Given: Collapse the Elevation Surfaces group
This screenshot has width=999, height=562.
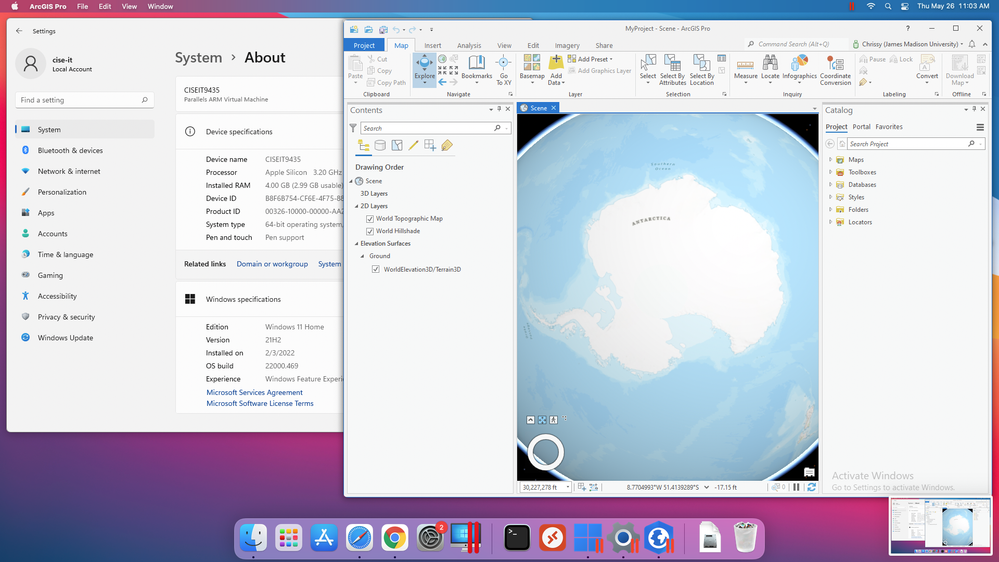Looking at the screenshot, I should click(357, 244).
